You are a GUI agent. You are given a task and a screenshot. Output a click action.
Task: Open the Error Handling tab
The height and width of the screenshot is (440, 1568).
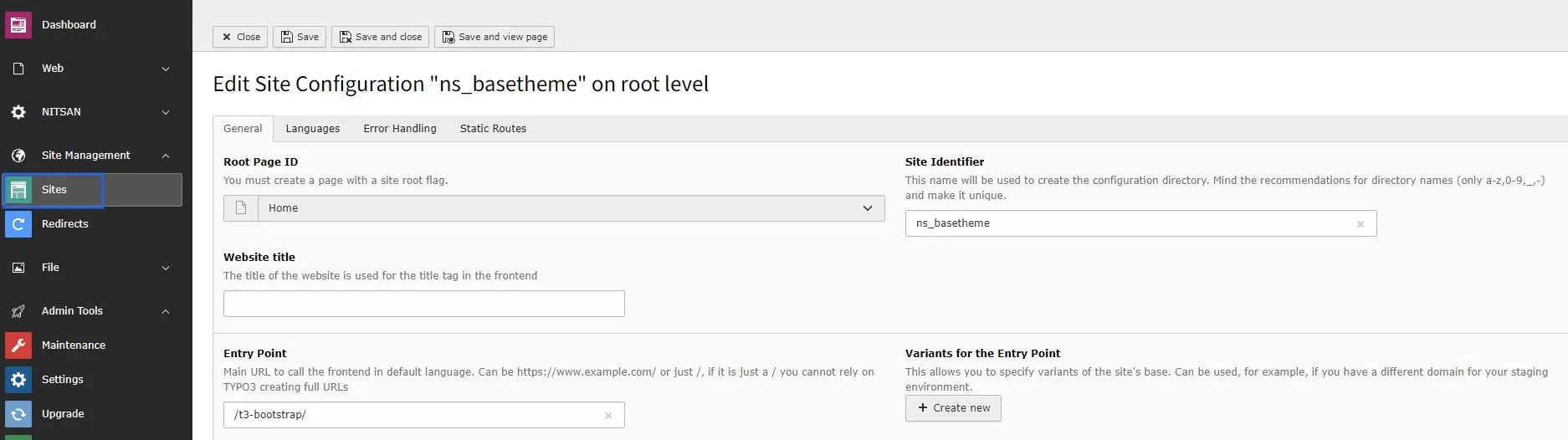tap(400, 129)
